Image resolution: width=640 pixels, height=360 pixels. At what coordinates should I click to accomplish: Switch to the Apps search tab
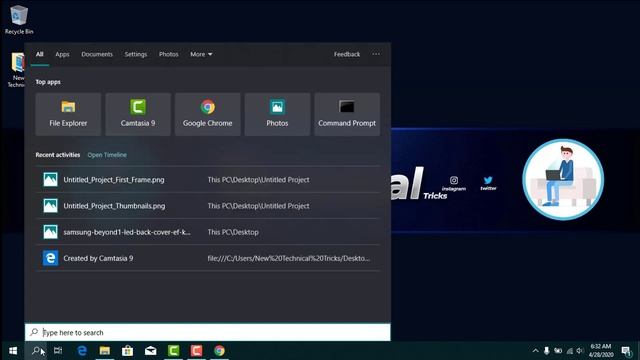(x=62, y=54)
